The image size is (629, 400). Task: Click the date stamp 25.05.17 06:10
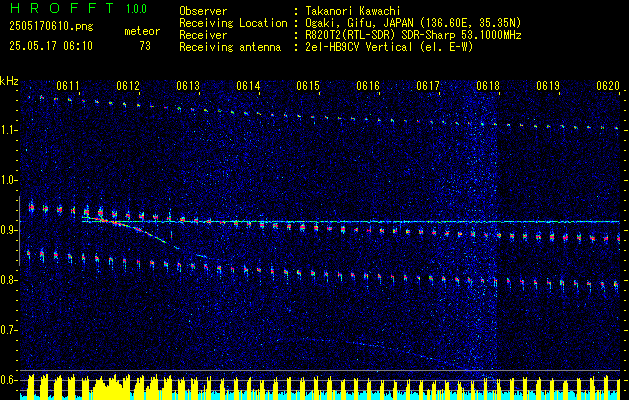click(51, 46)
